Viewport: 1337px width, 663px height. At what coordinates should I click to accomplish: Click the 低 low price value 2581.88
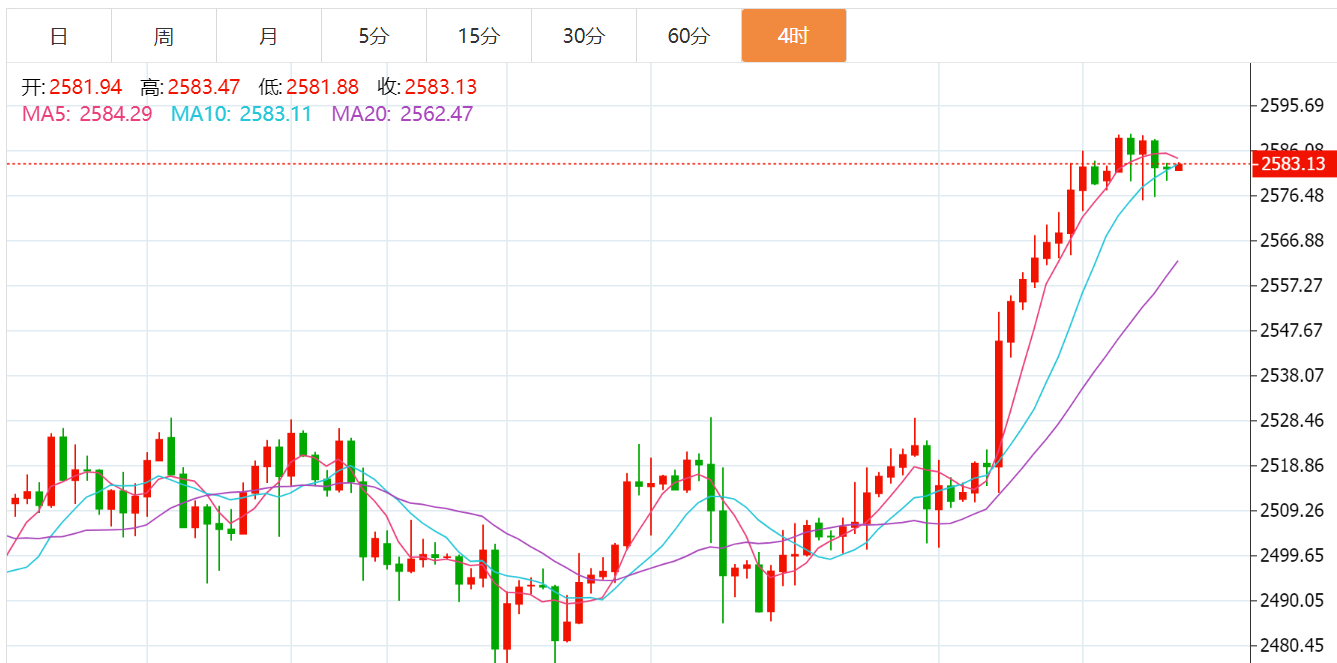tap(322, 87)
